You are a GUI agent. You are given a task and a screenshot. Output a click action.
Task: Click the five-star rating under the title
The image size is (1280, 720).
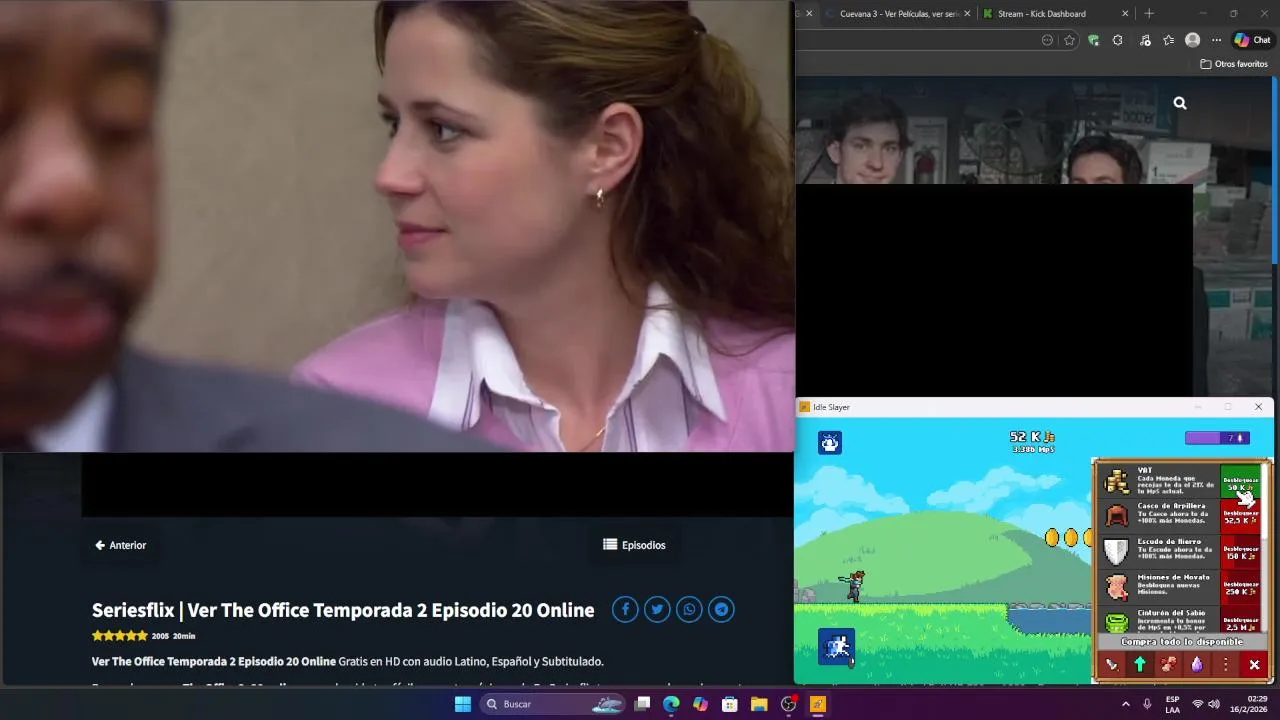coord(120,636)
